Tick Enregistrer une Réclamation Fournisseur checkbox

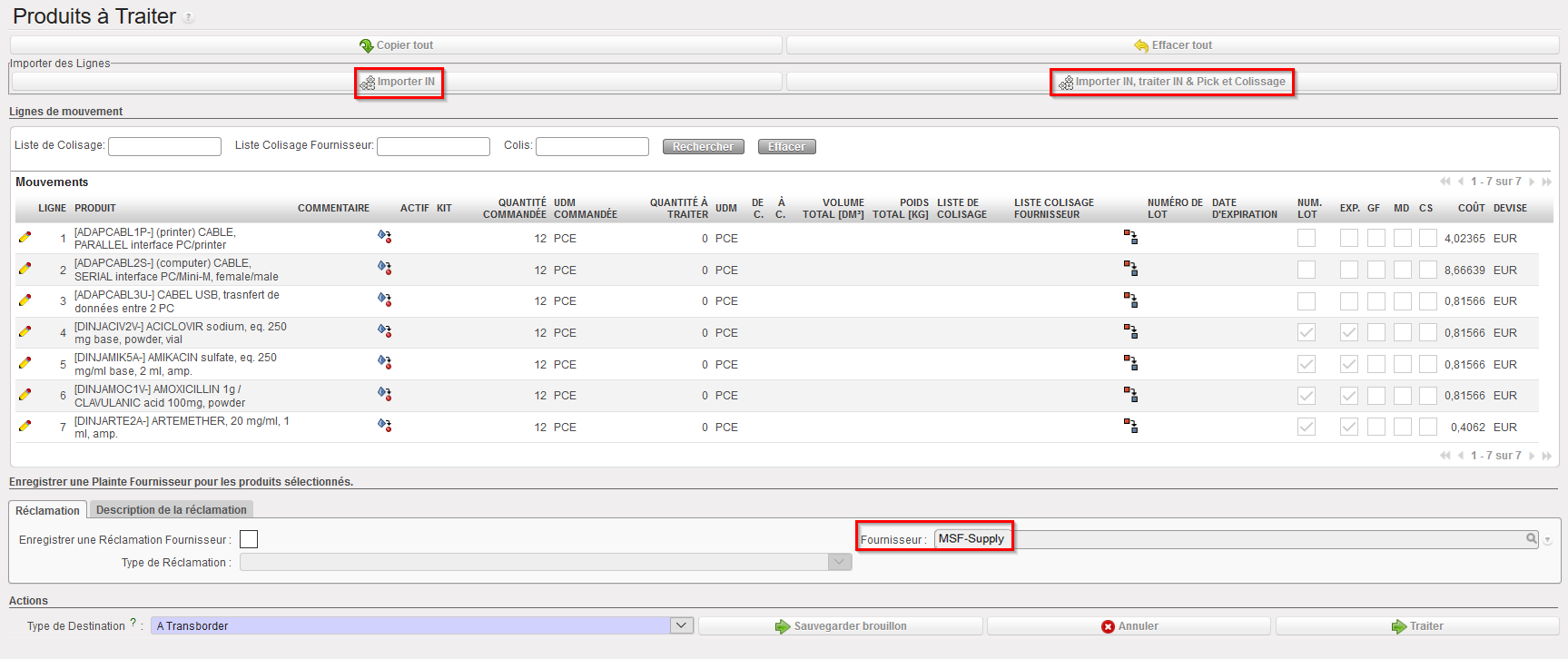[x=249, y=539]
